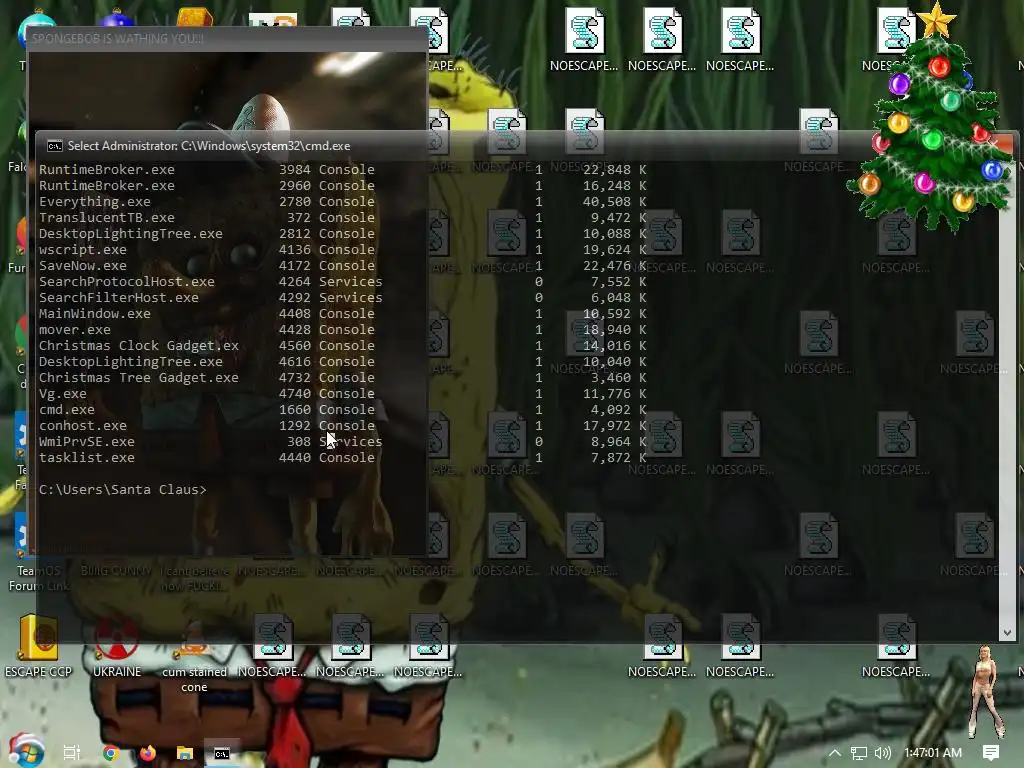Click DesktopLightingTree.exe with PID 2812
1024x768 pixels.
pos(131,233)
